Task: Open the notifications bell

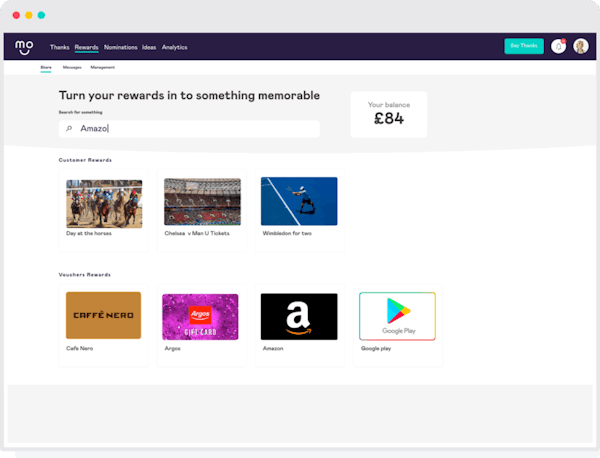Action: [558, 46]
